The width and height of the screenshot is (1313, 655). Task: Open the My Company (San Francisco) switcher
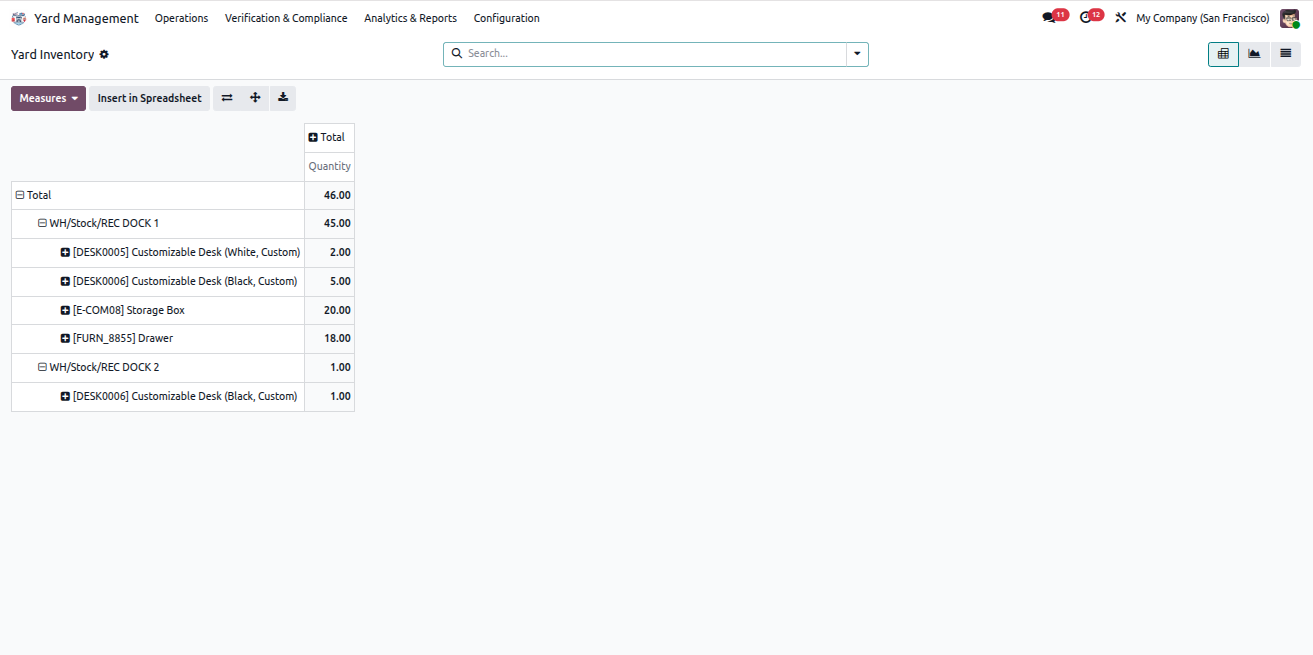1202,18
